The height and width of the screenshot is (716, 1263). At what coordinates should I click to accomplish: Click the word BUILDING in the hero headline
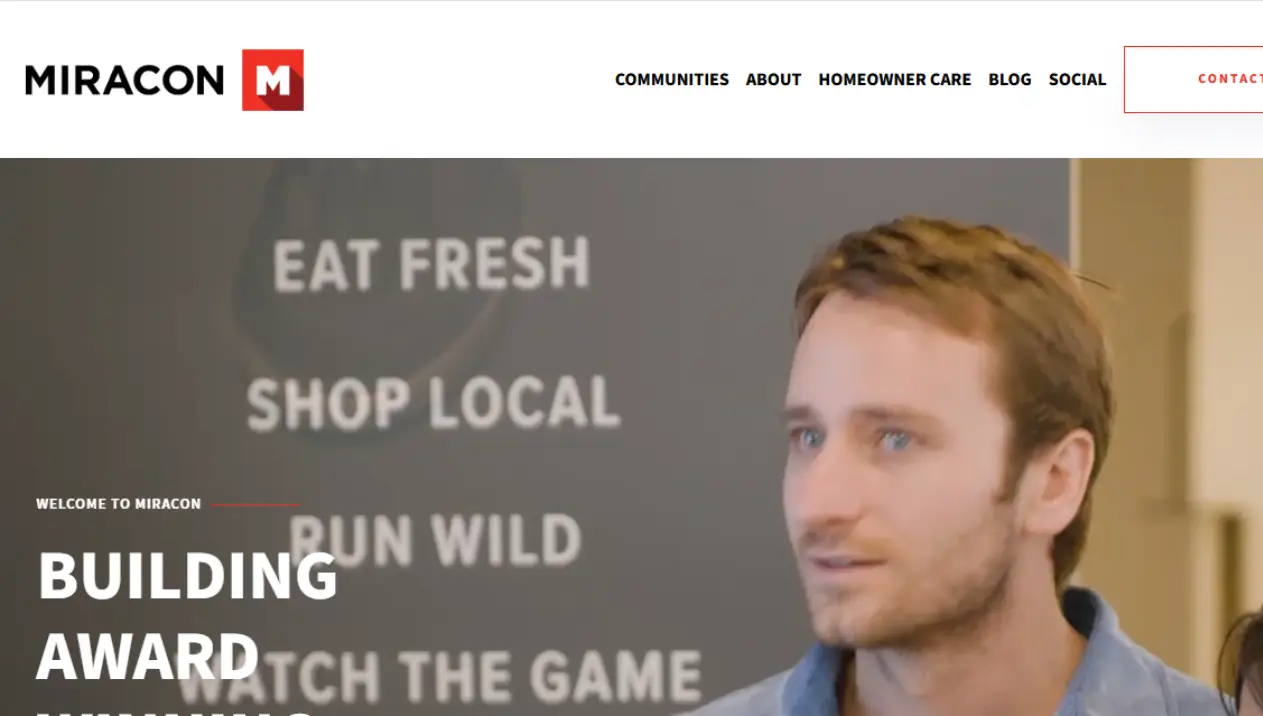click(188, 576)
